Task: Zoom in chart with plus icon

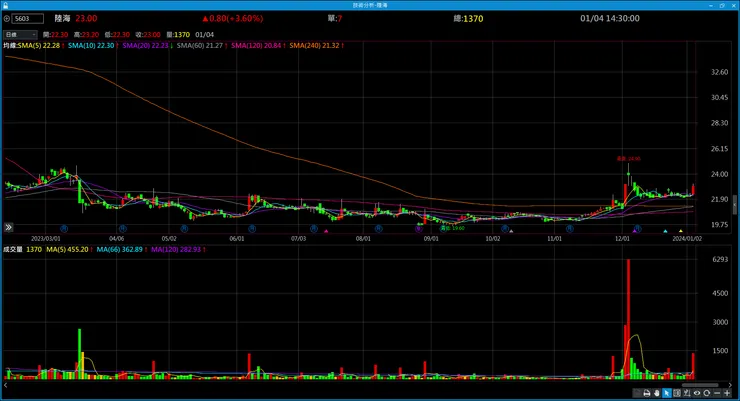Action: [x=727, y=393]
